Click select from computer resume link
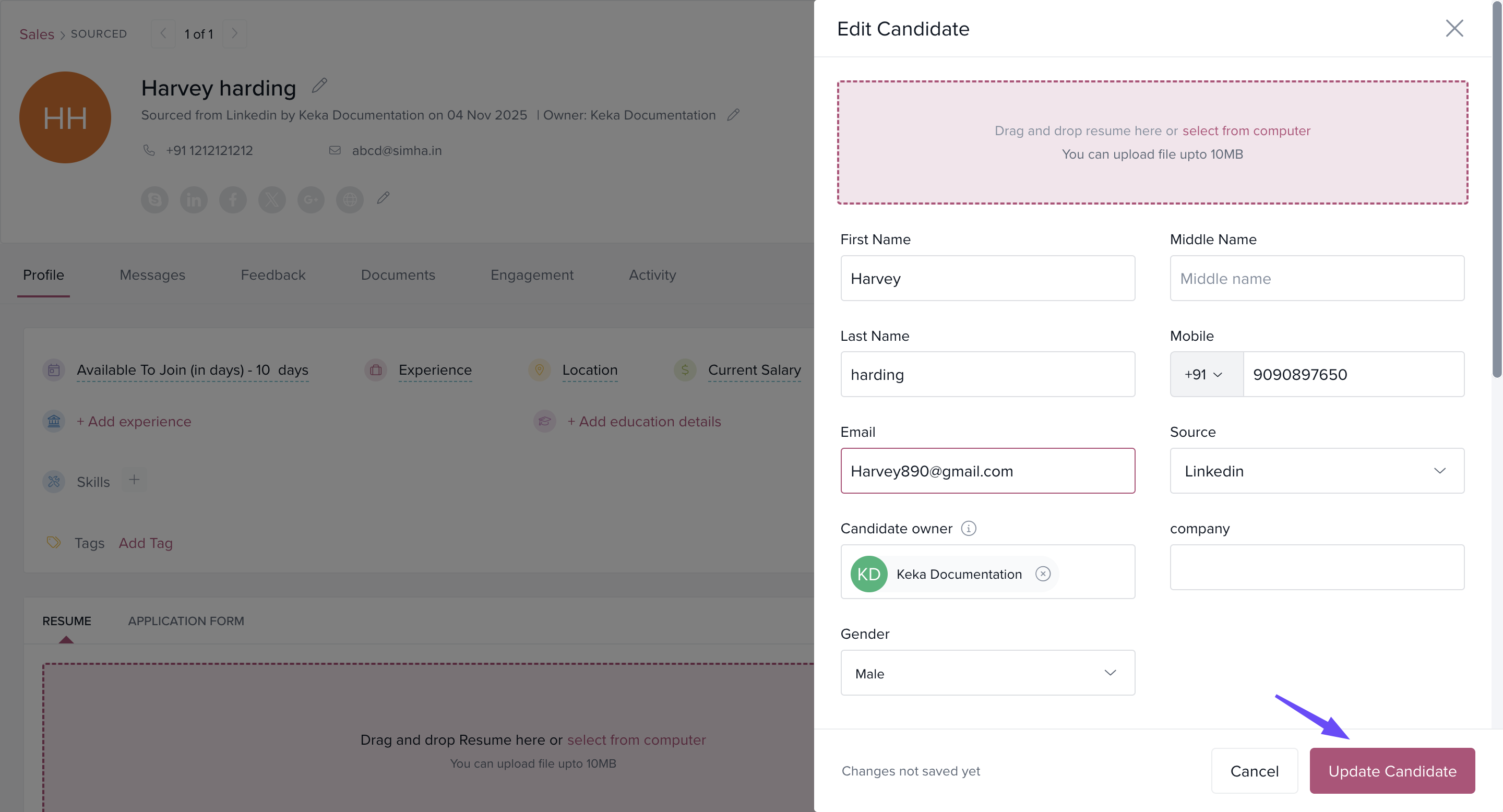 click(x=1246, y=130)
